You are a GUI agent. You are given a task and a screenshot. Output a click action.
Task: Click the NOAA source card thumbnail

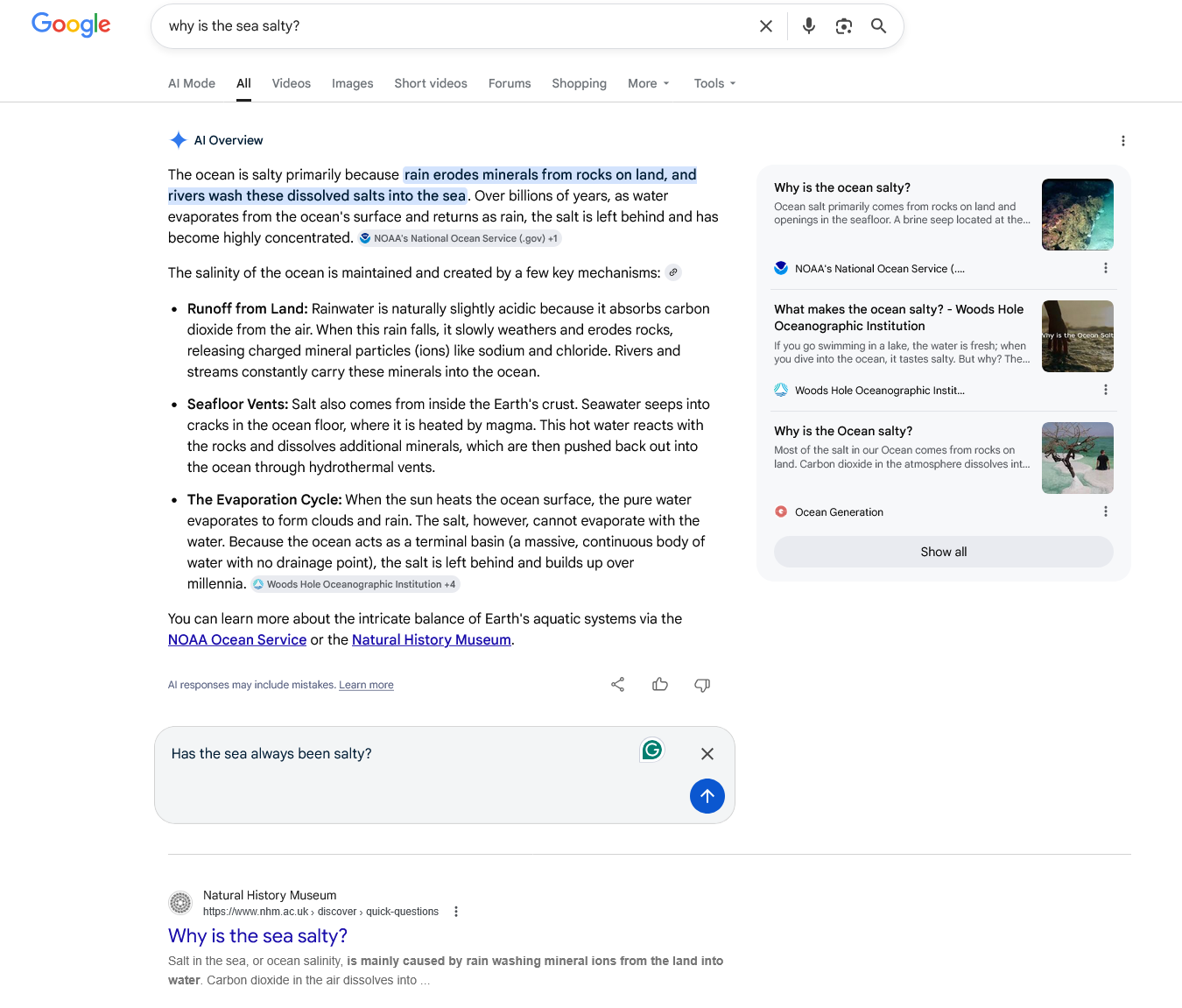tap(1078, 215)
